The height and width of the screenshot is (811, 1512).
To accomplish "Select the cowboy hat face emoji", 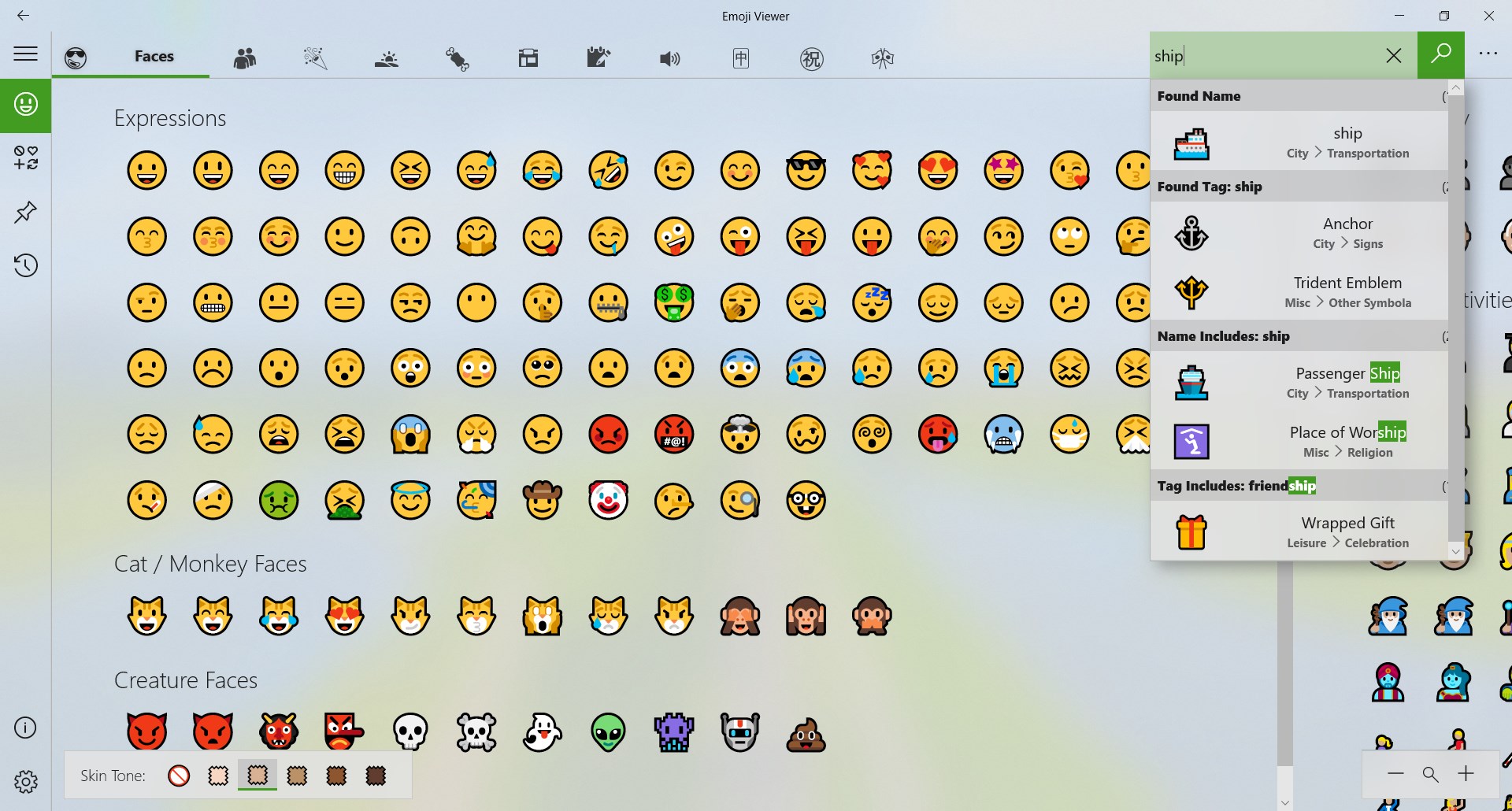I will (x=543, y=500).
